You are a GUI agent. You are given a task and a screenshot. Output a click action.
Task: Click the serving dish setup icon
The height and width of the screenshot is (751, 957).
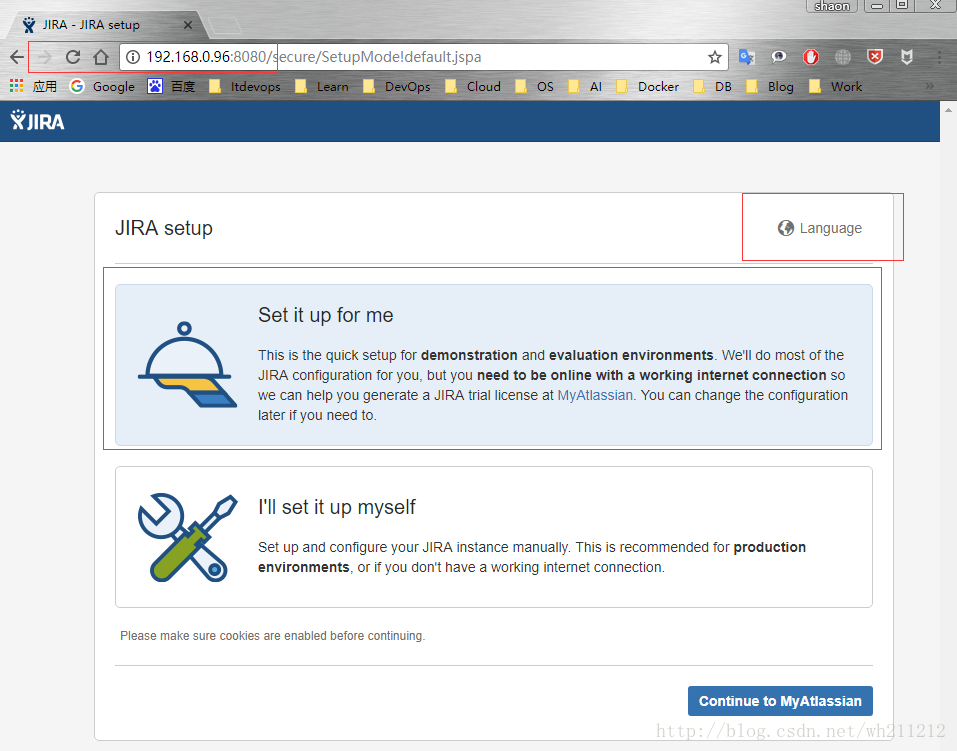pyautogui.click(x=187, y=365)
